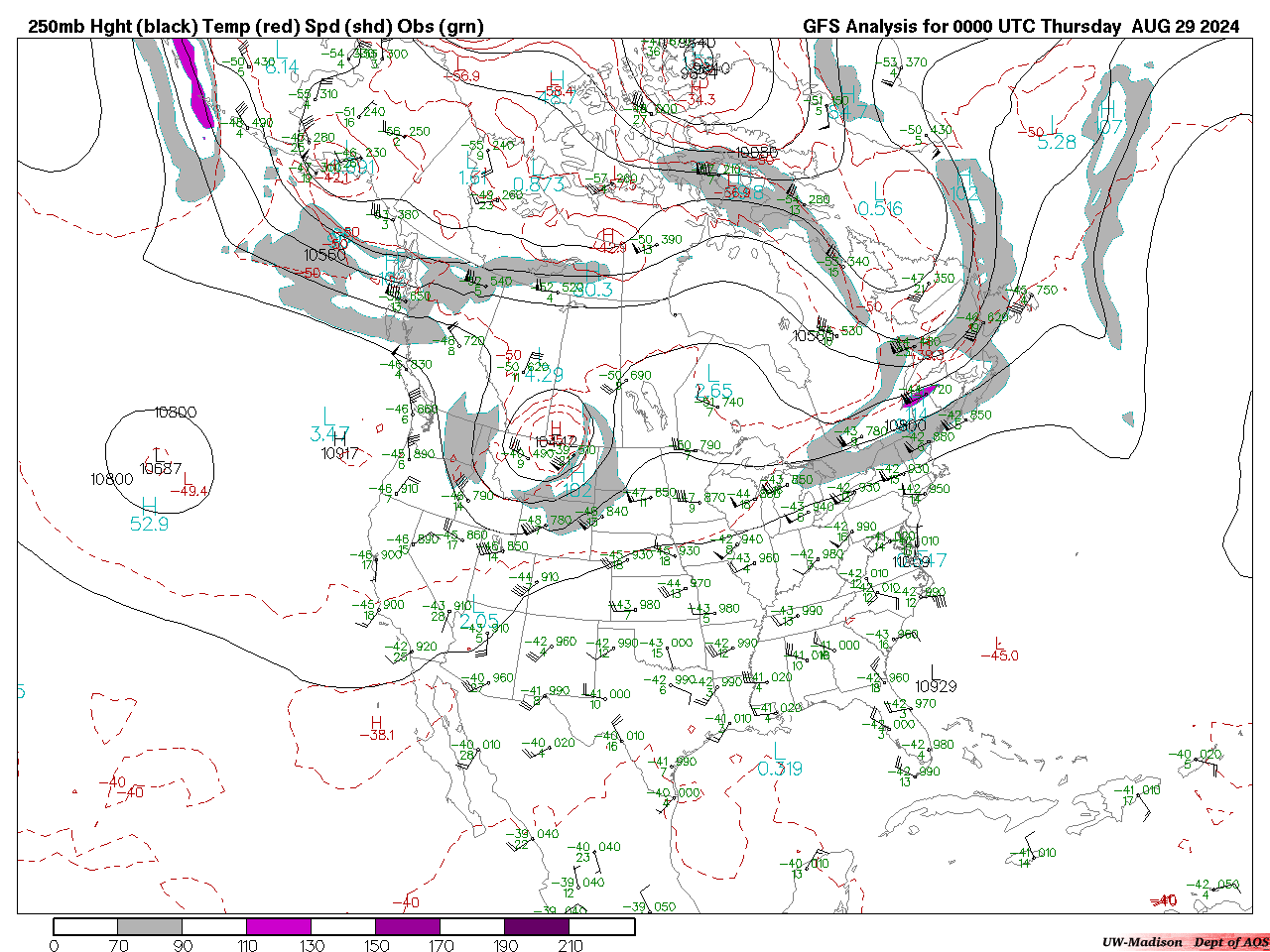This screenshot has height=952, width=1270.
Task: Click the legend tick value "130"
Action: click(312, 945)
